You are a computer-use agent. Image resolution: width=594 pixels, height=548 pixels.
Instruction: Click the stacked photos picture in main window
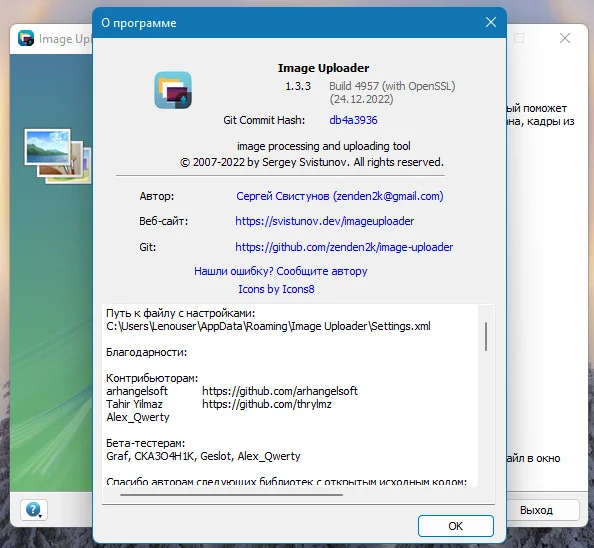pos(58,156)
